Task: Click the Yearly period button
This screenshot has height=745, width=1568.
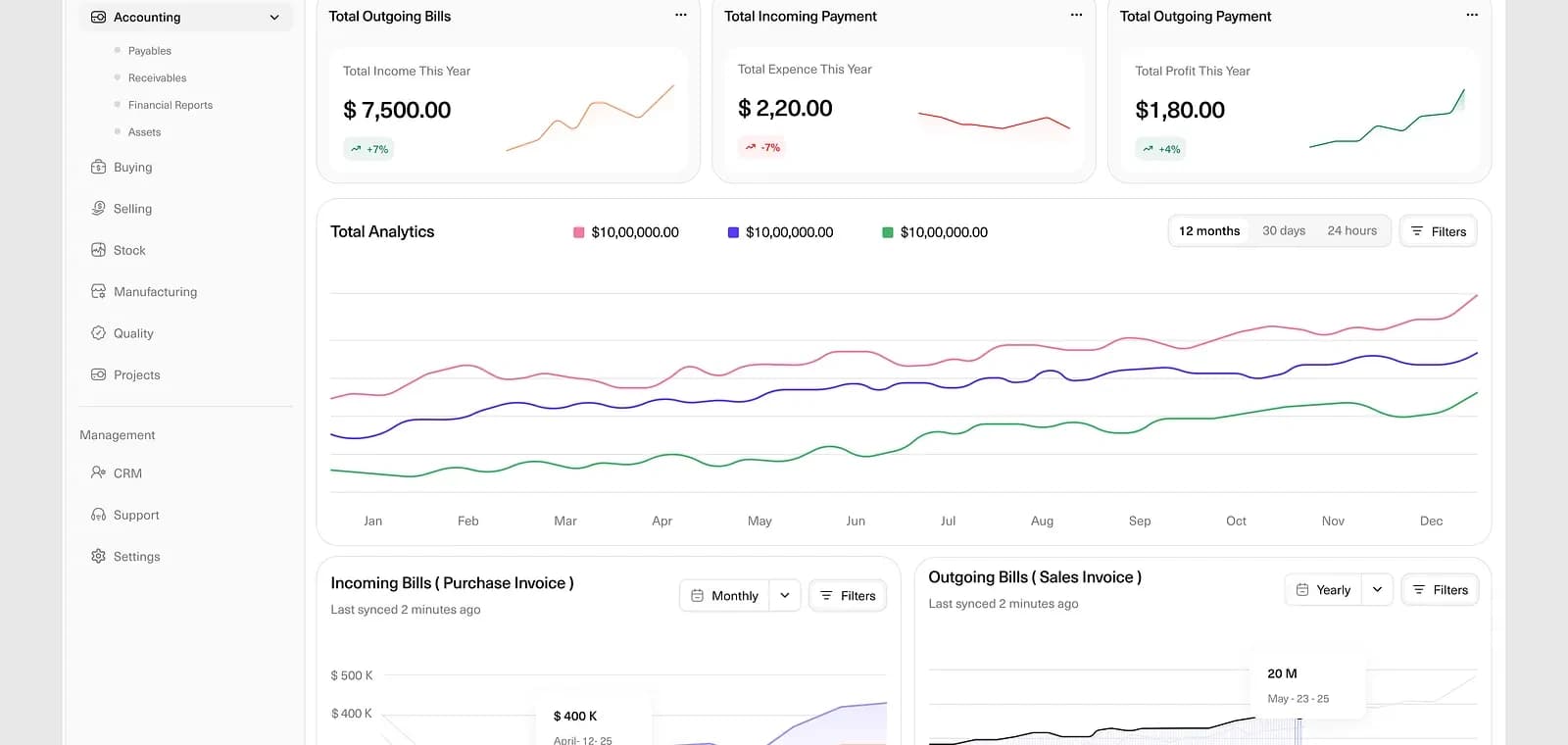Action: tap(1324, 590)
